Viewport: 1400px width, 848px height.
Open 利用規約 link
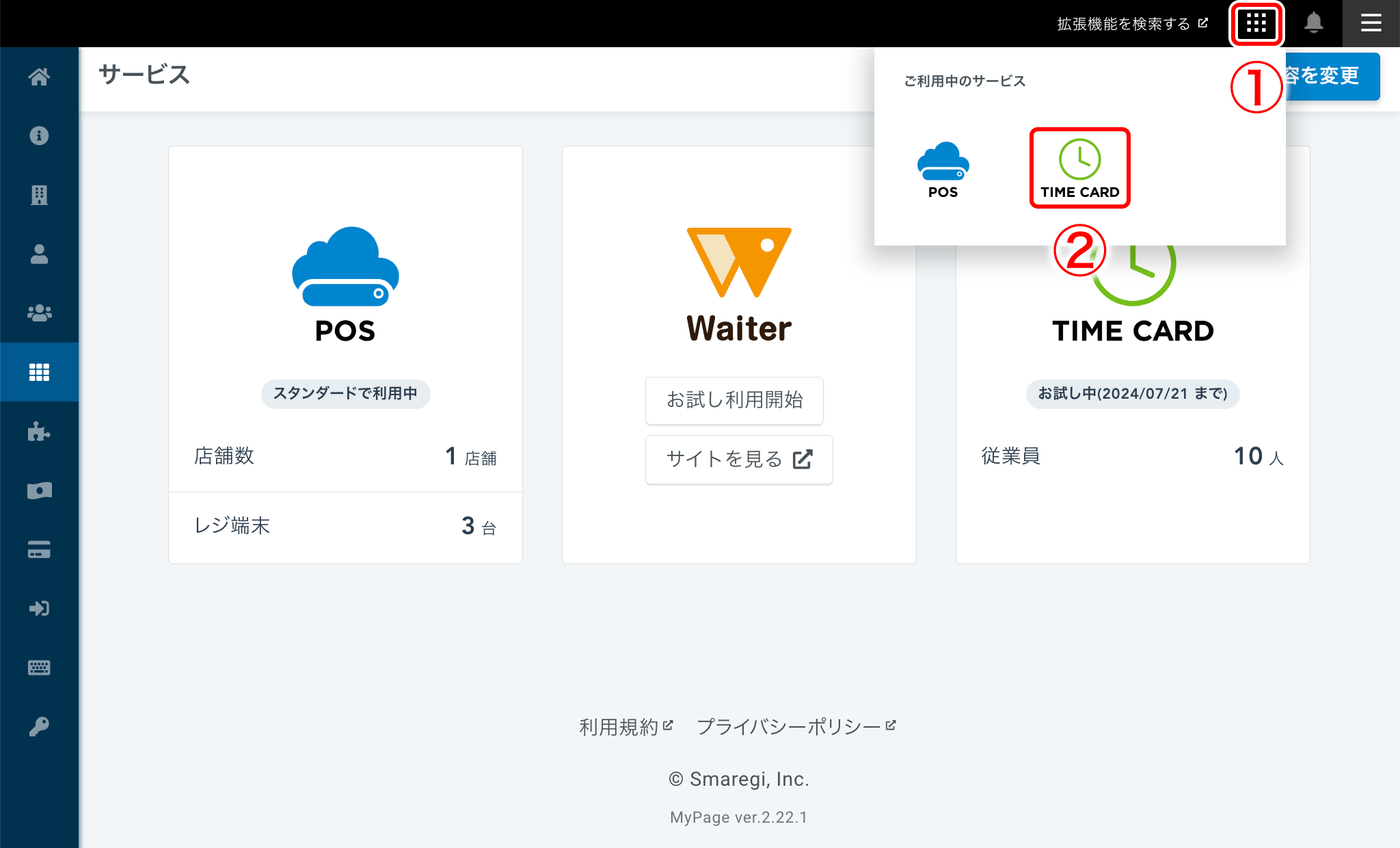[x=626, y=726]
